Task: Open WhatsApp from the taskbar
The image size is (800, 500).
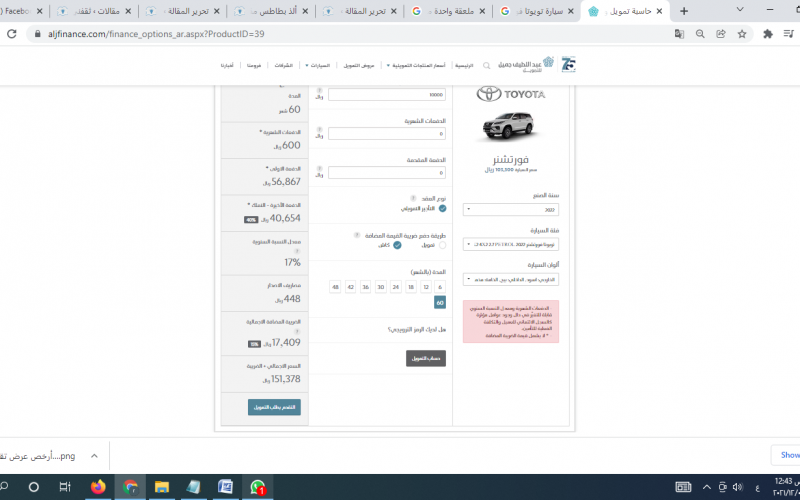Action: coord(258,487)
